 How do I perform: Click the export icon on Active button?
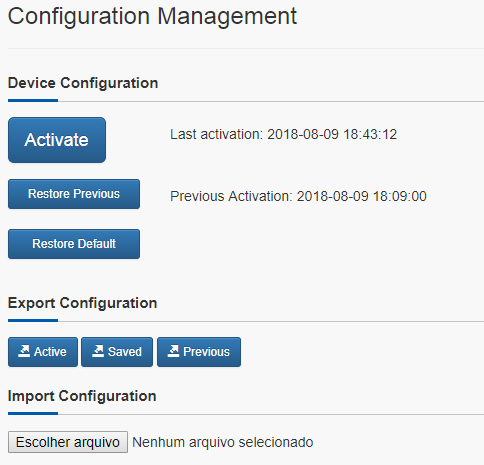point(24,351)
